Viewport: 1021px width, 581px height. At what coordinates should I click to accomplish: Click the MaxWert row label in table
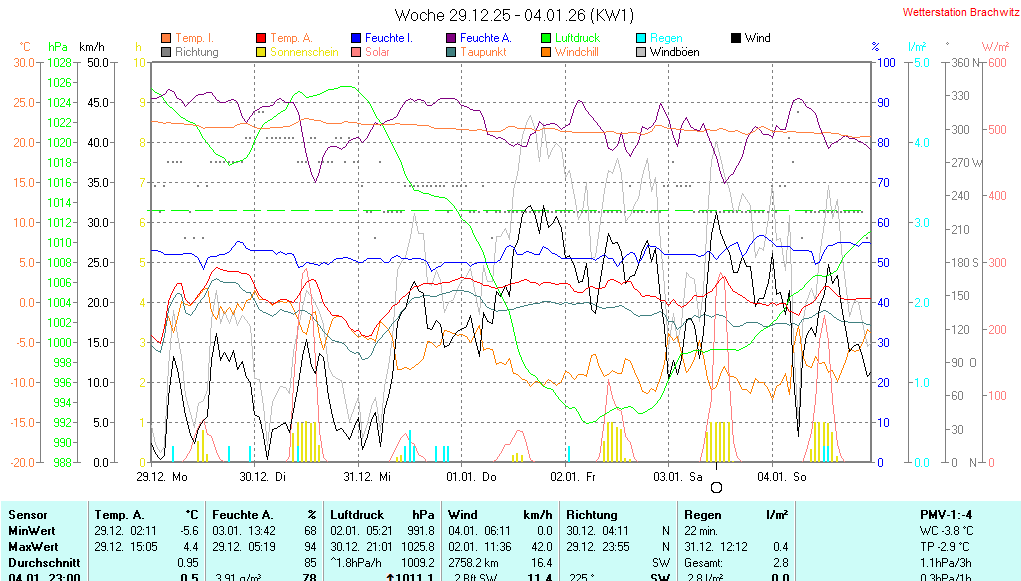click(x=34, y=547)
